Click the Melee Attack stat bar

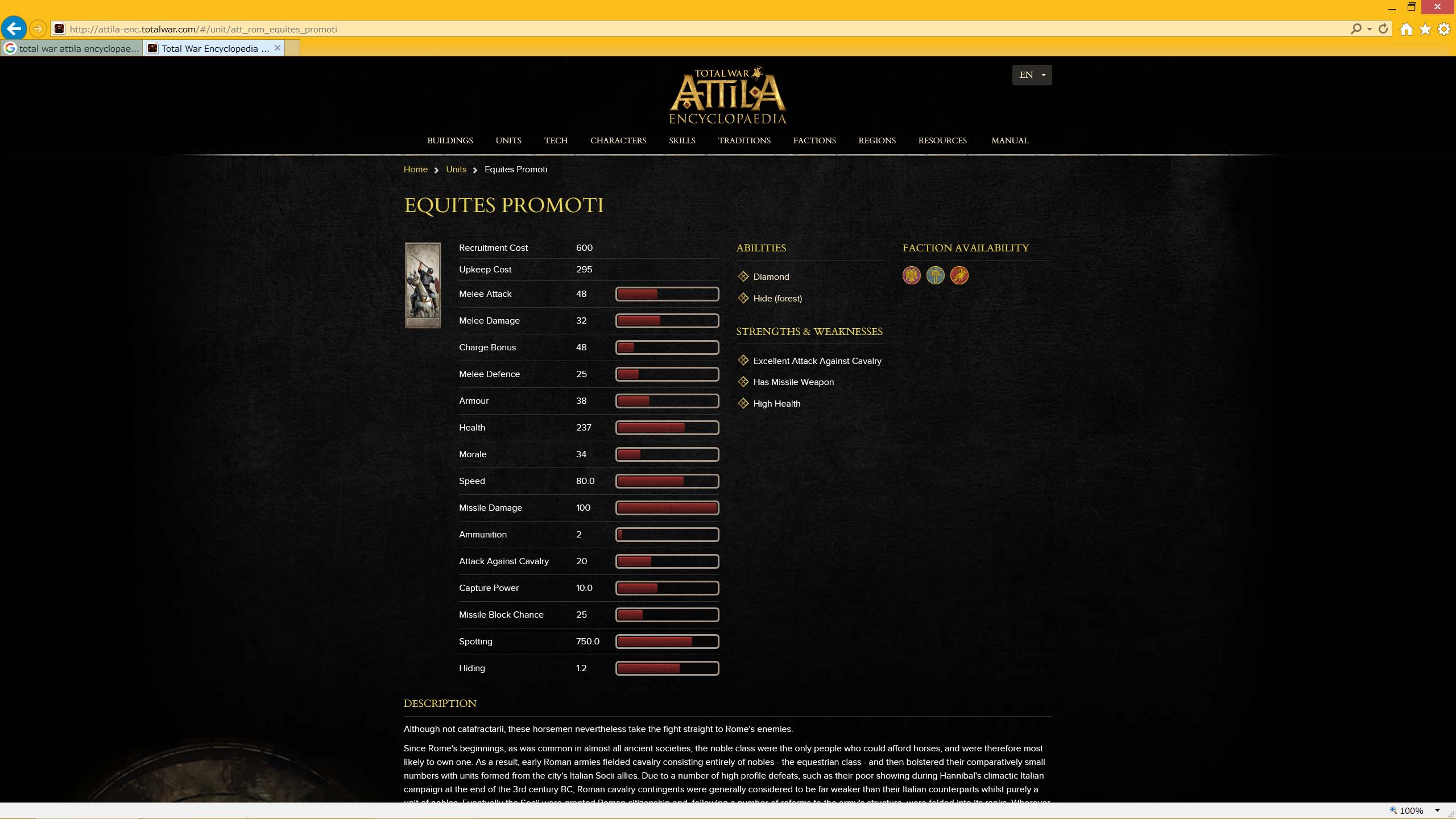667,294
